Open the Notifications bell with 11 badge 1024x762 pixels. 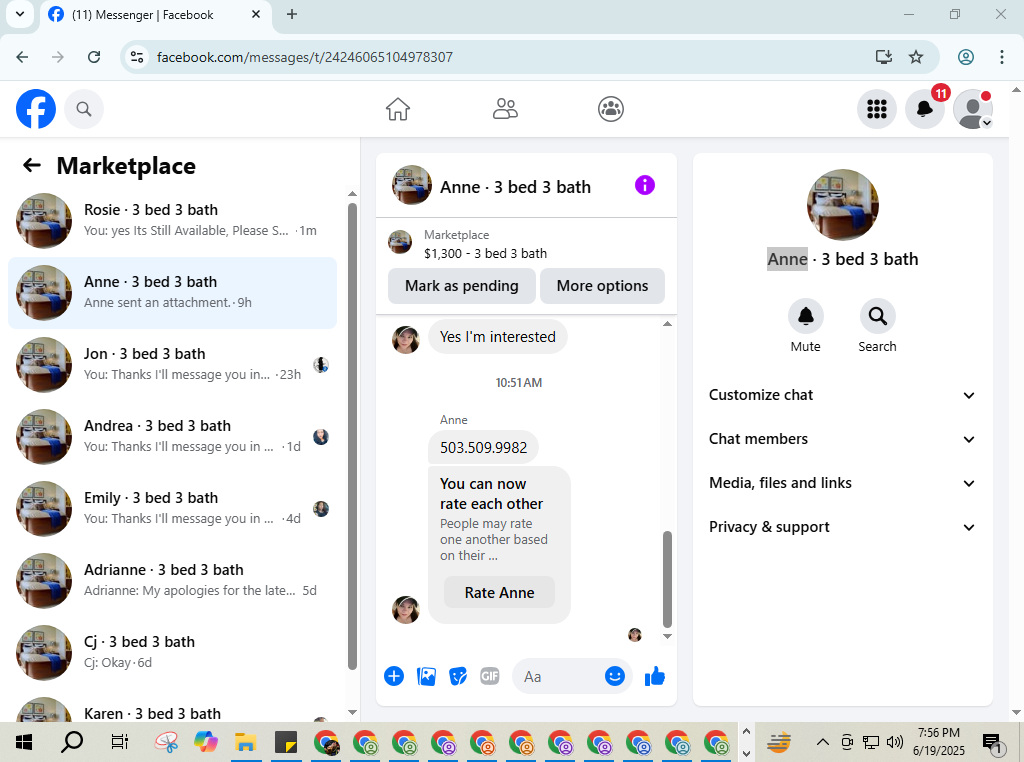(x=925, y=109)
